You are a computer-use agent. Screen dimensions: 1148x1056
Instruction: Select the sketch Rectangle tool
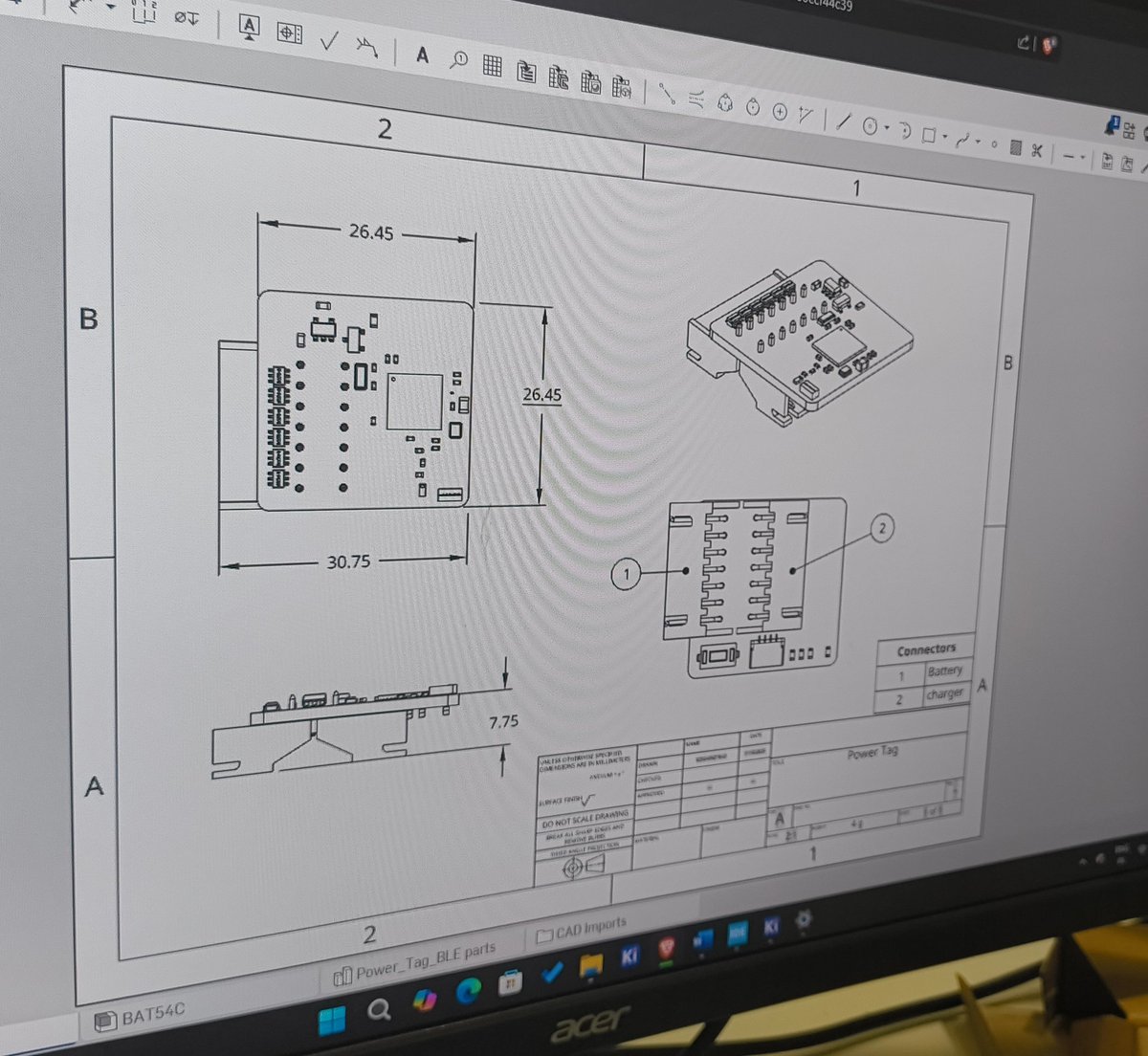928,135
